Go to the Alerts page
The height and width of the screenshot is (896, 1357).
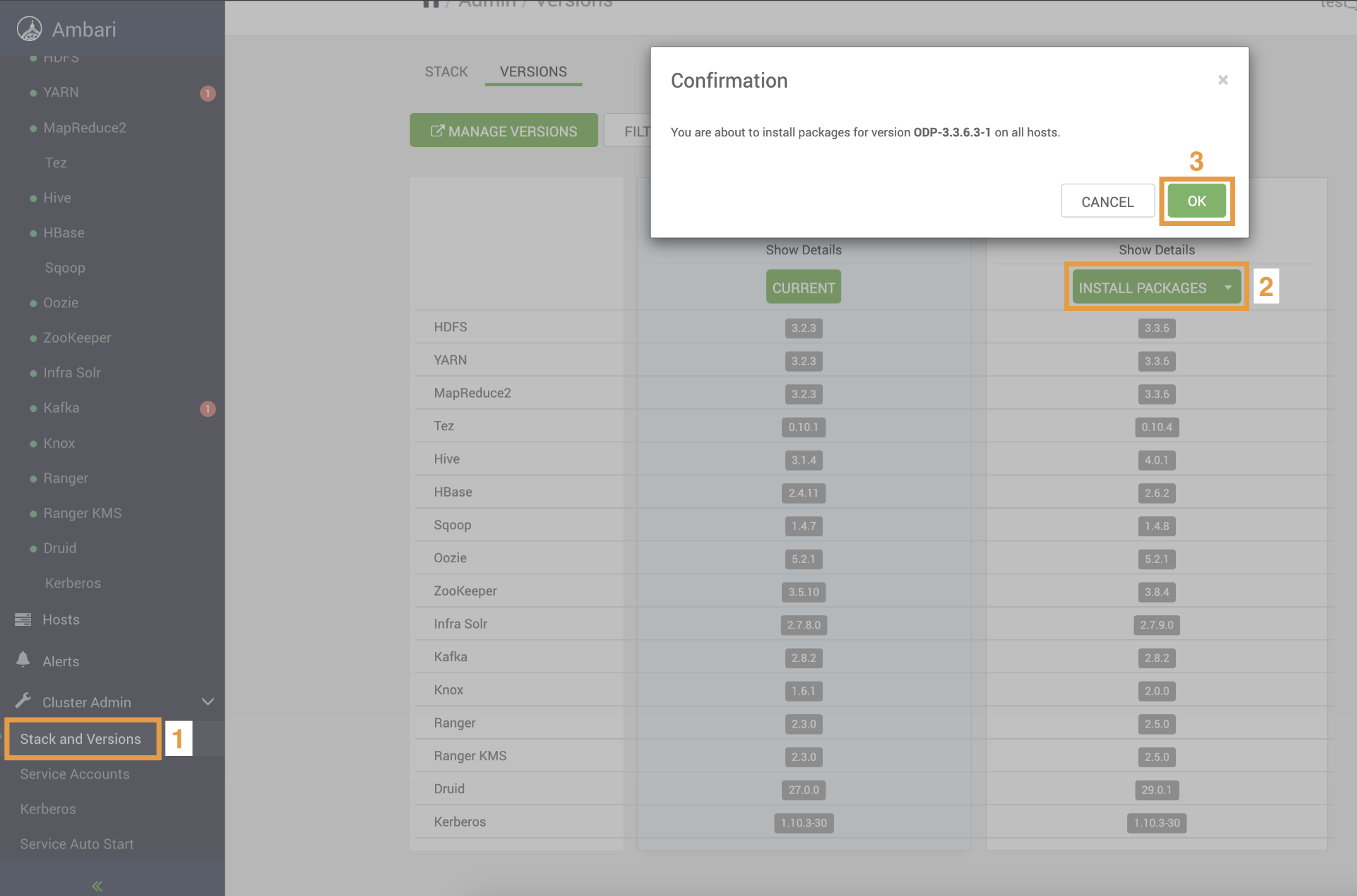pos(61,661)
